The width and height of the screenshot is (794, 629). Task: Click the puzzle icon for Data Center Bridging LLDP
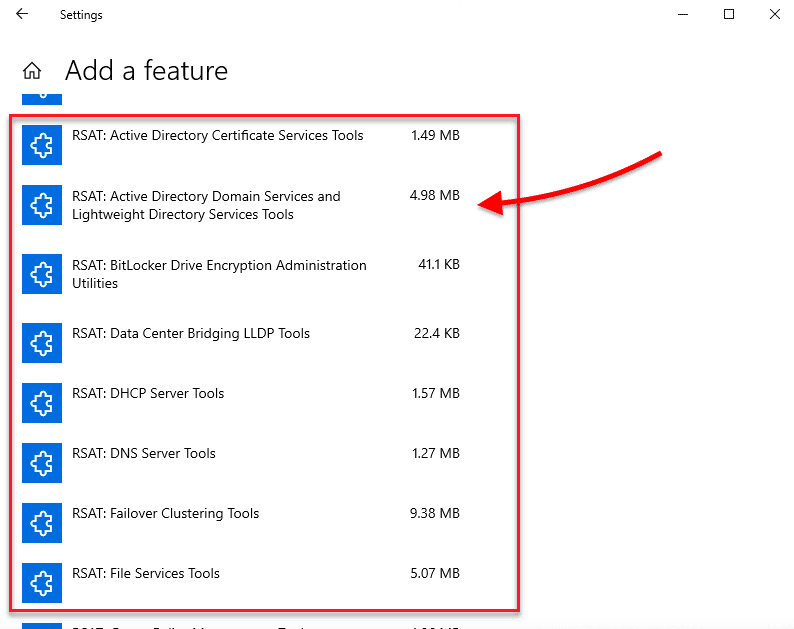point(42,343)
